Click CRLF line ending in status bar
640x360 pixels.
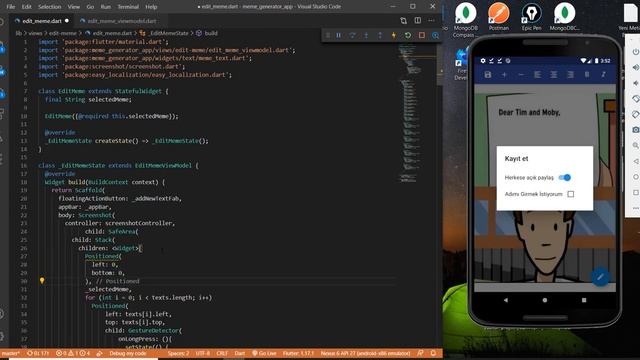222,353
